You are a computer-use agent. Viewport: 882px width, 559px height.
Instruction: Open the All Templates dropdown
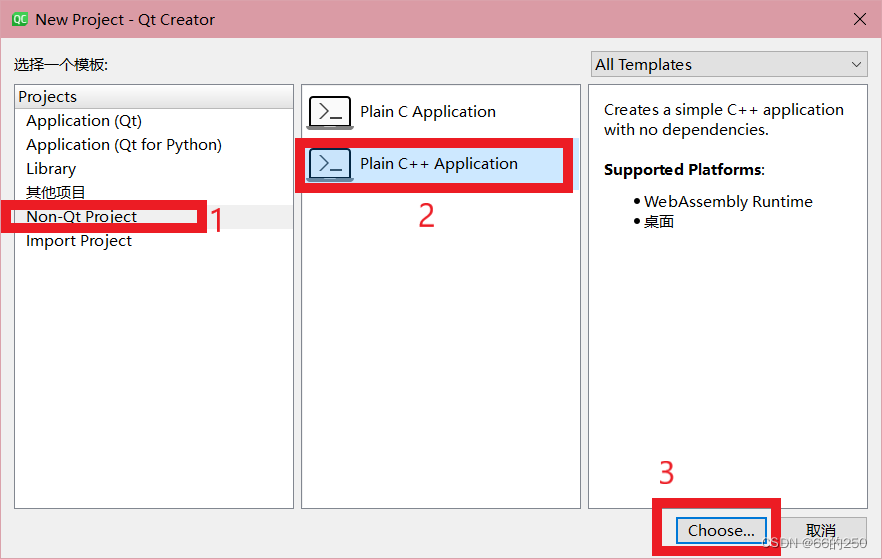coord(729,65)
